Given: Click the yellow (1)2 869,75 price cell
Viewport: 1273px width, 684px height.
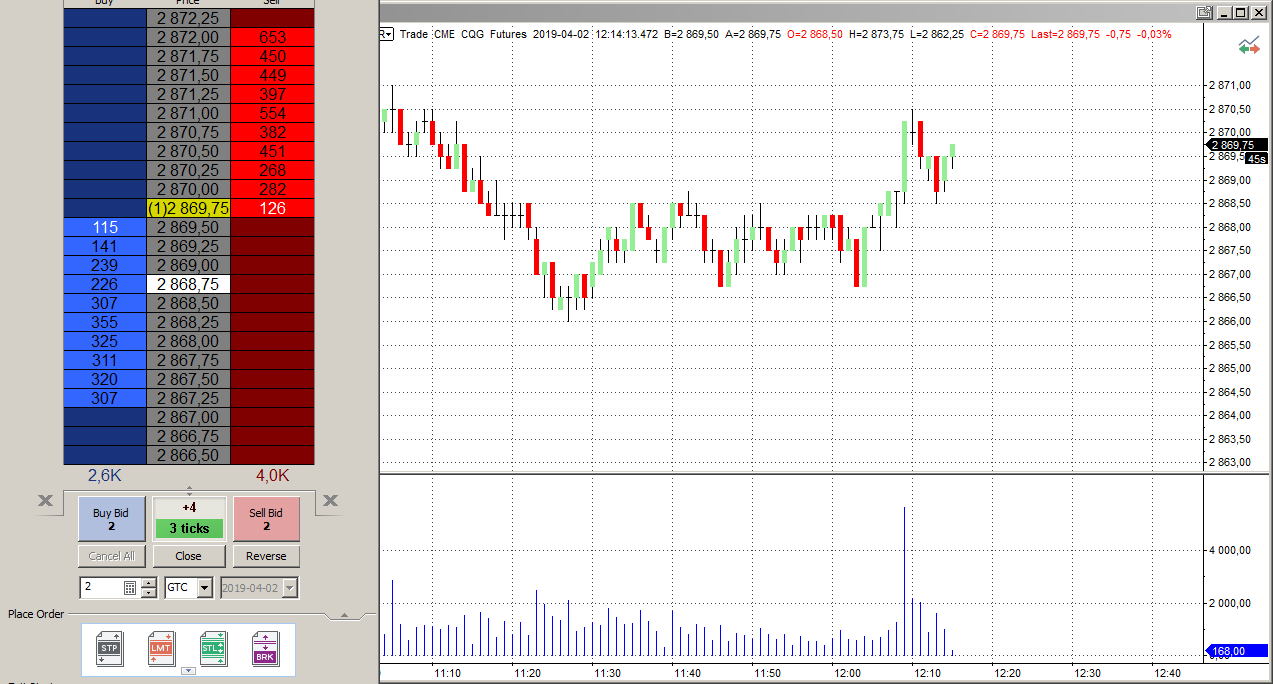Looking at the screenshot, I should point(188,208).
